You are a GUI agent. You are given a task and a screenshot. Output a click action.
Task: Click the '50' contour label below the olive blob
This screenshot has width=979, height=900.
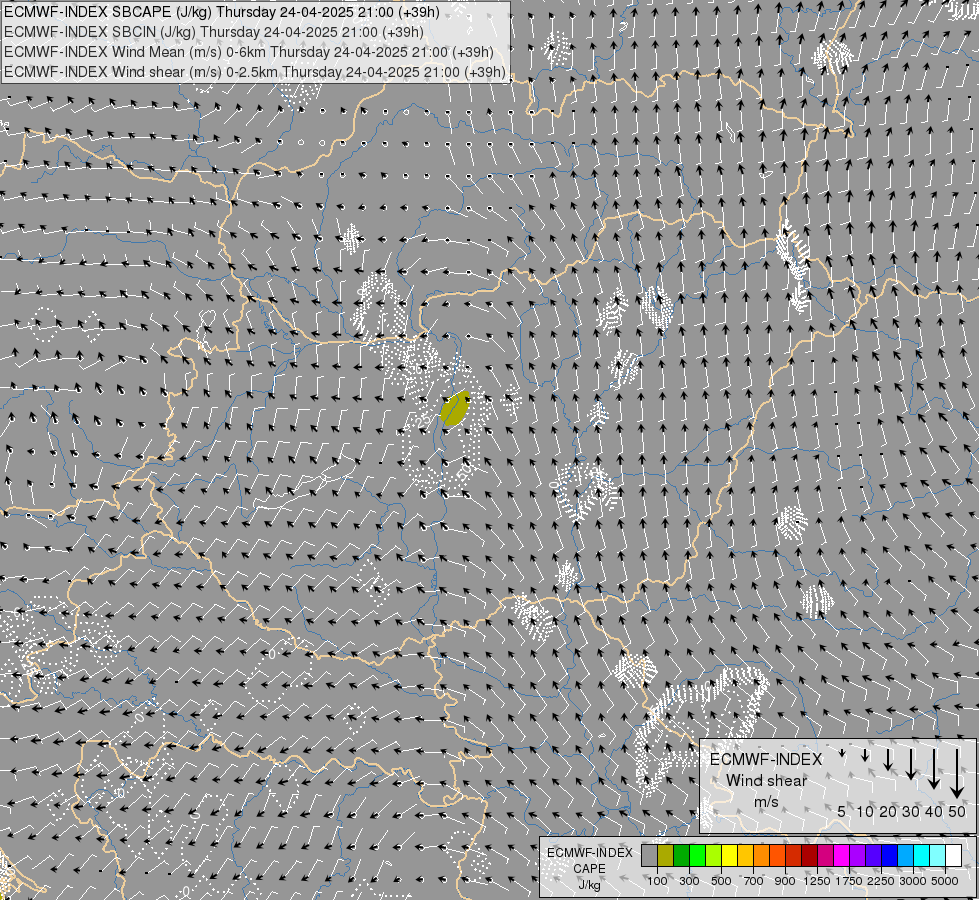click(463, 472)
